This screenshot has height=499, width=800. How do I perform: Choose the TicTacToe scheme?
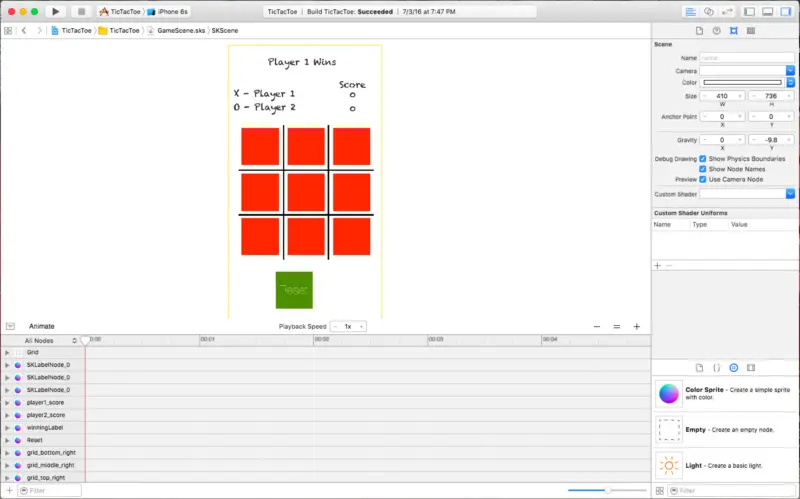pyautogui.click(x=120, y=11)
